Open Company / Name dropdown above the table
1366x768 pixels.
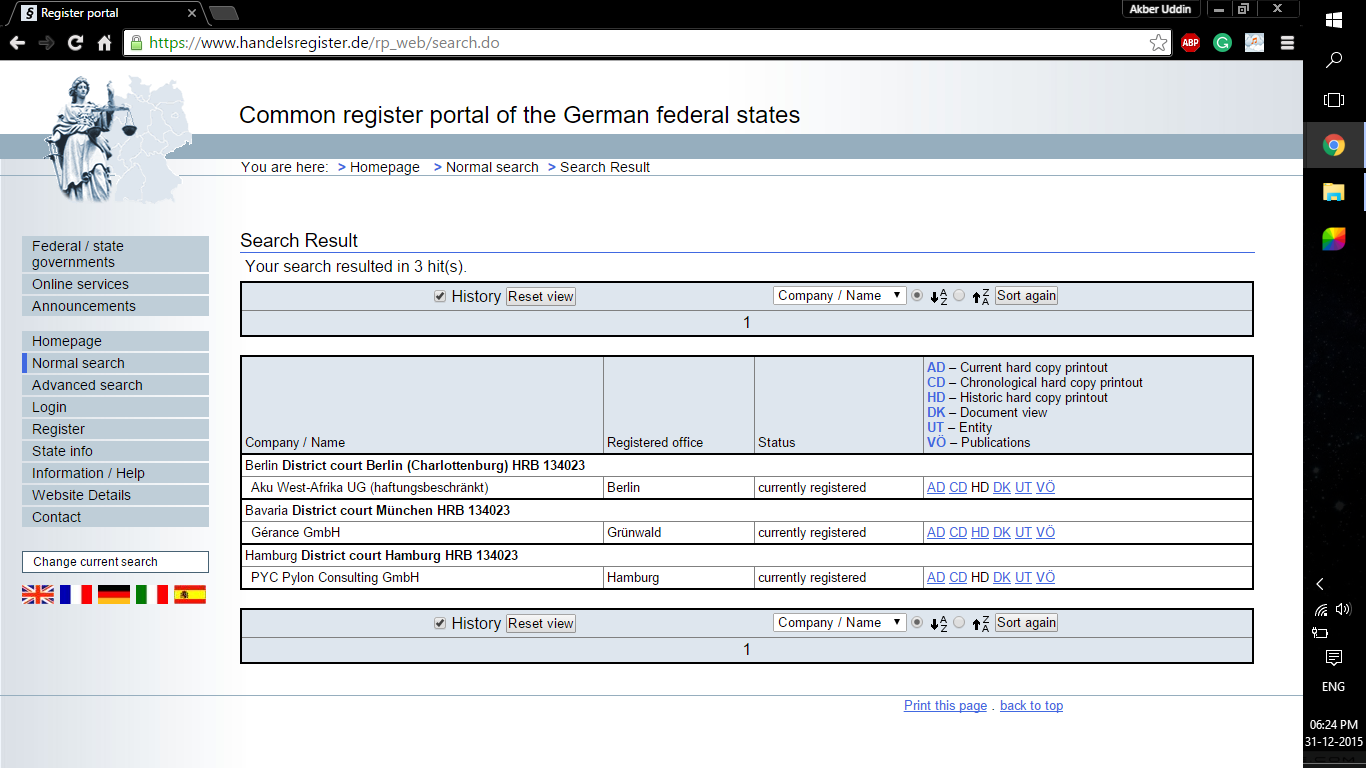[840, 296]
